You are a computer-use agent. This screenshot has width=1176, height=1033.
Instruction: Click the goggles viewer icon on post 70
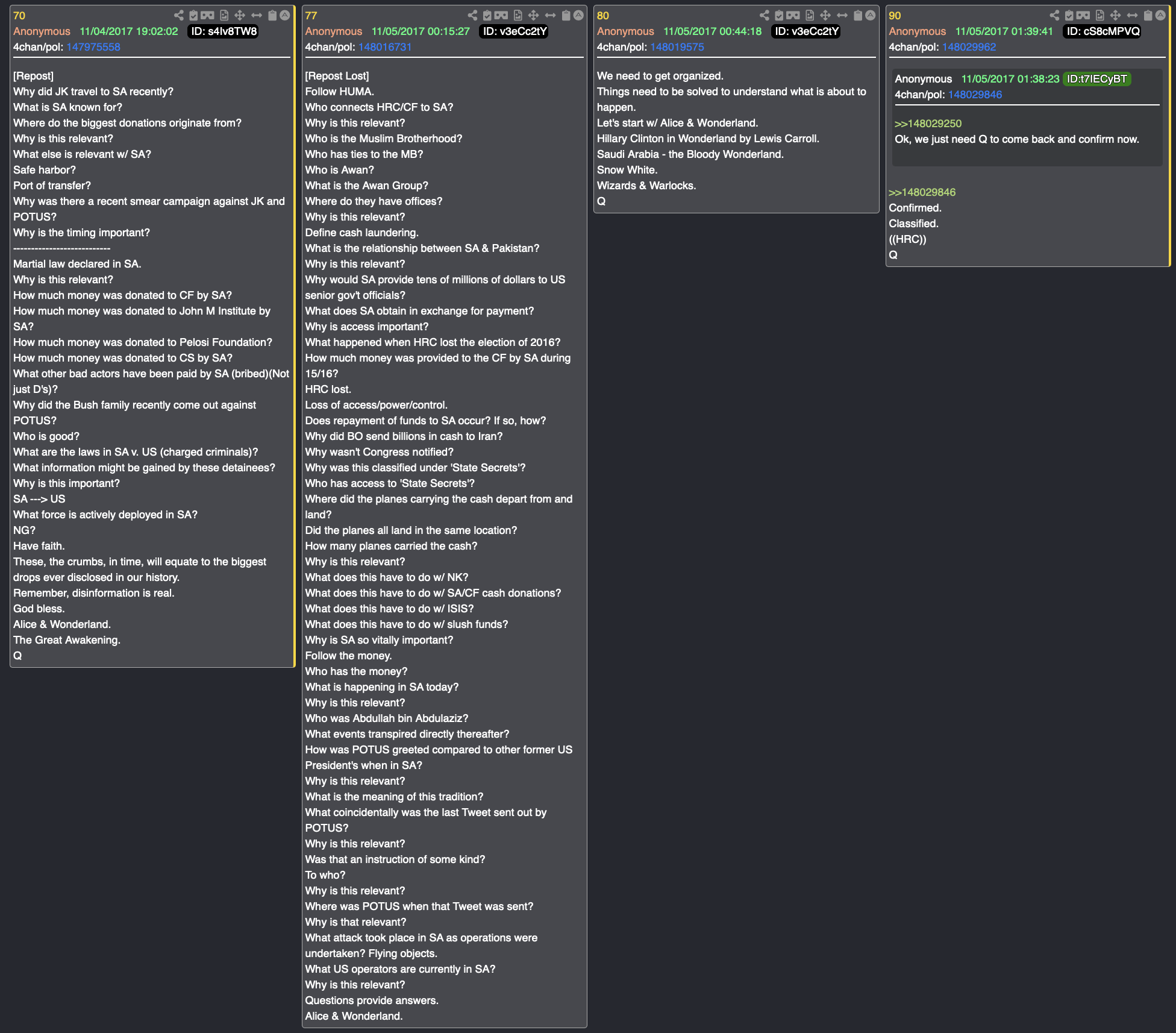207,15
